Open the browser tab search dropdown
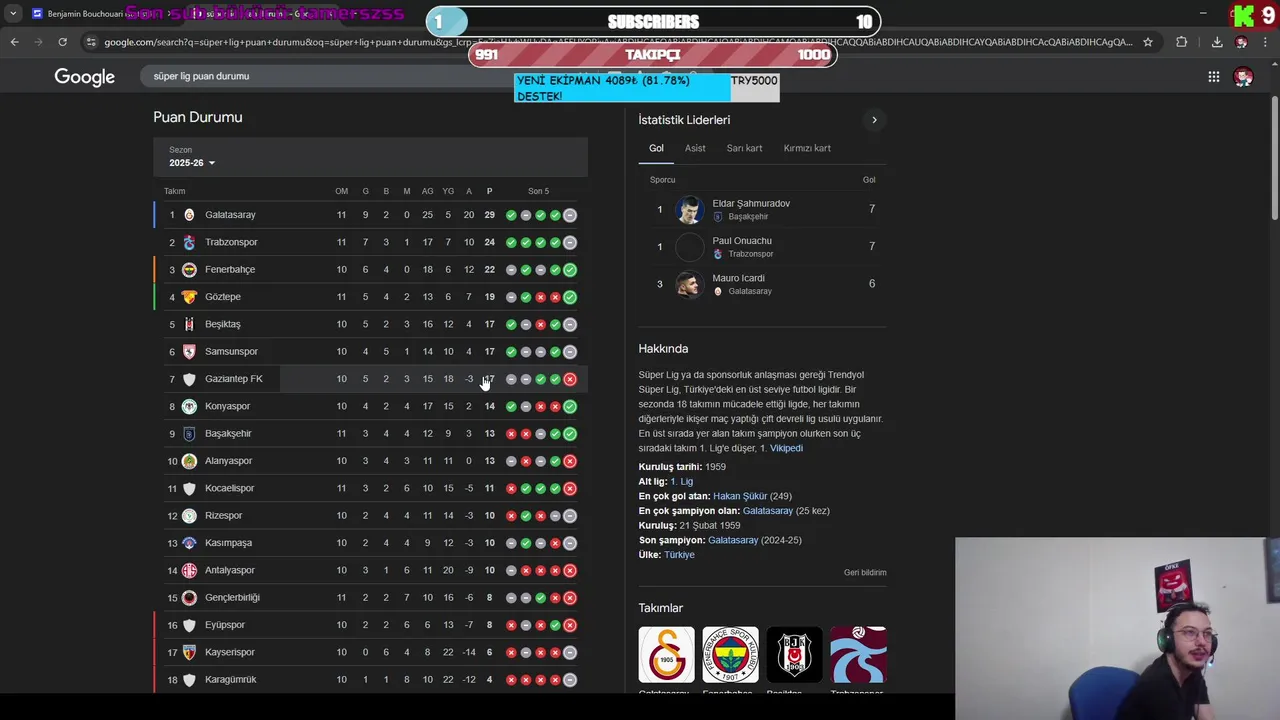This screenshot has width=1280, height=720. [x=13, y=14]
